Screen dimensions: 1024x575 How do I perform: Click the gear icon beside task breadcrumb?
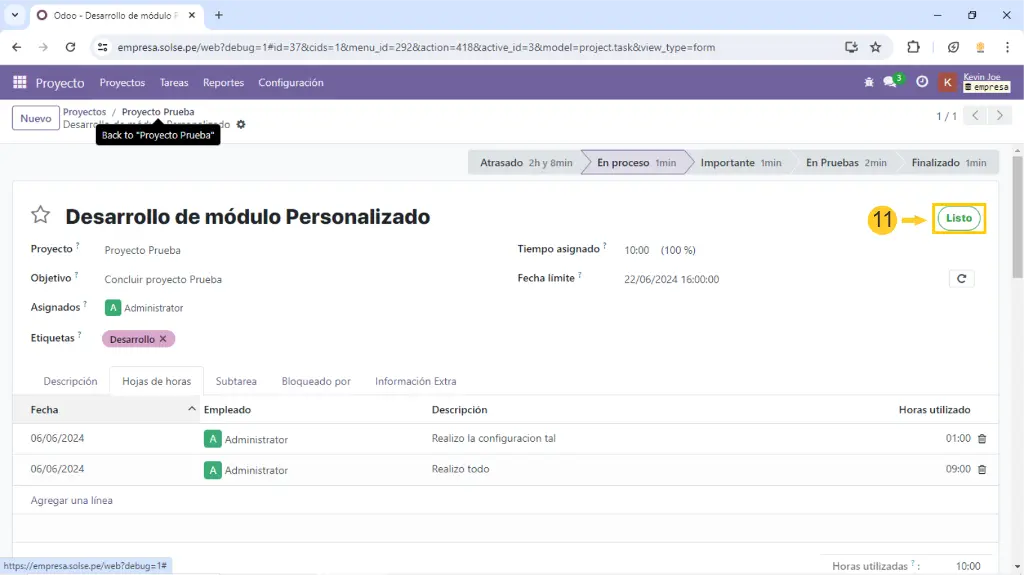point(241,125)
